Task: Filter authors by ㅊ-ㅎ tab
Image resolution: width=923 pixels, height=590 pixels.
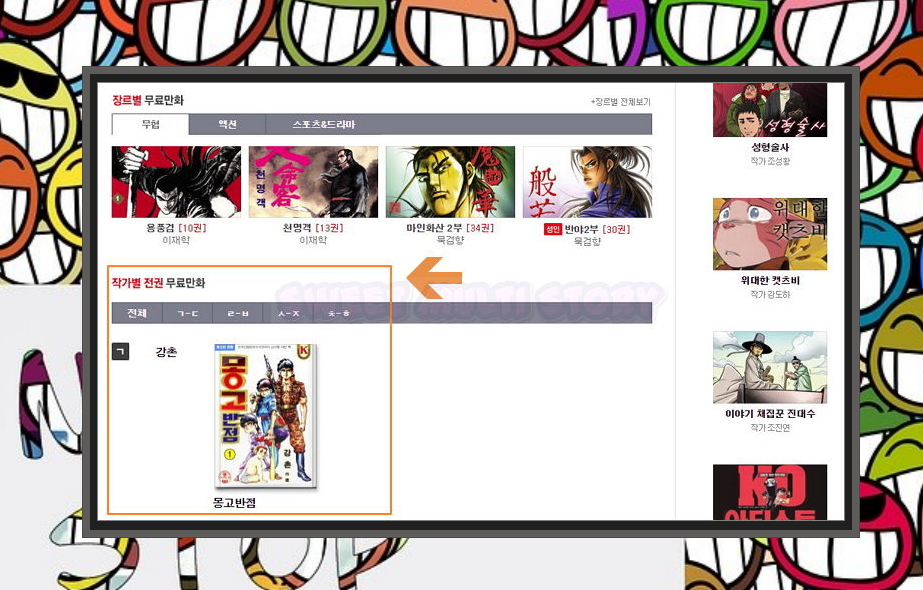Action: coord(339,313)
